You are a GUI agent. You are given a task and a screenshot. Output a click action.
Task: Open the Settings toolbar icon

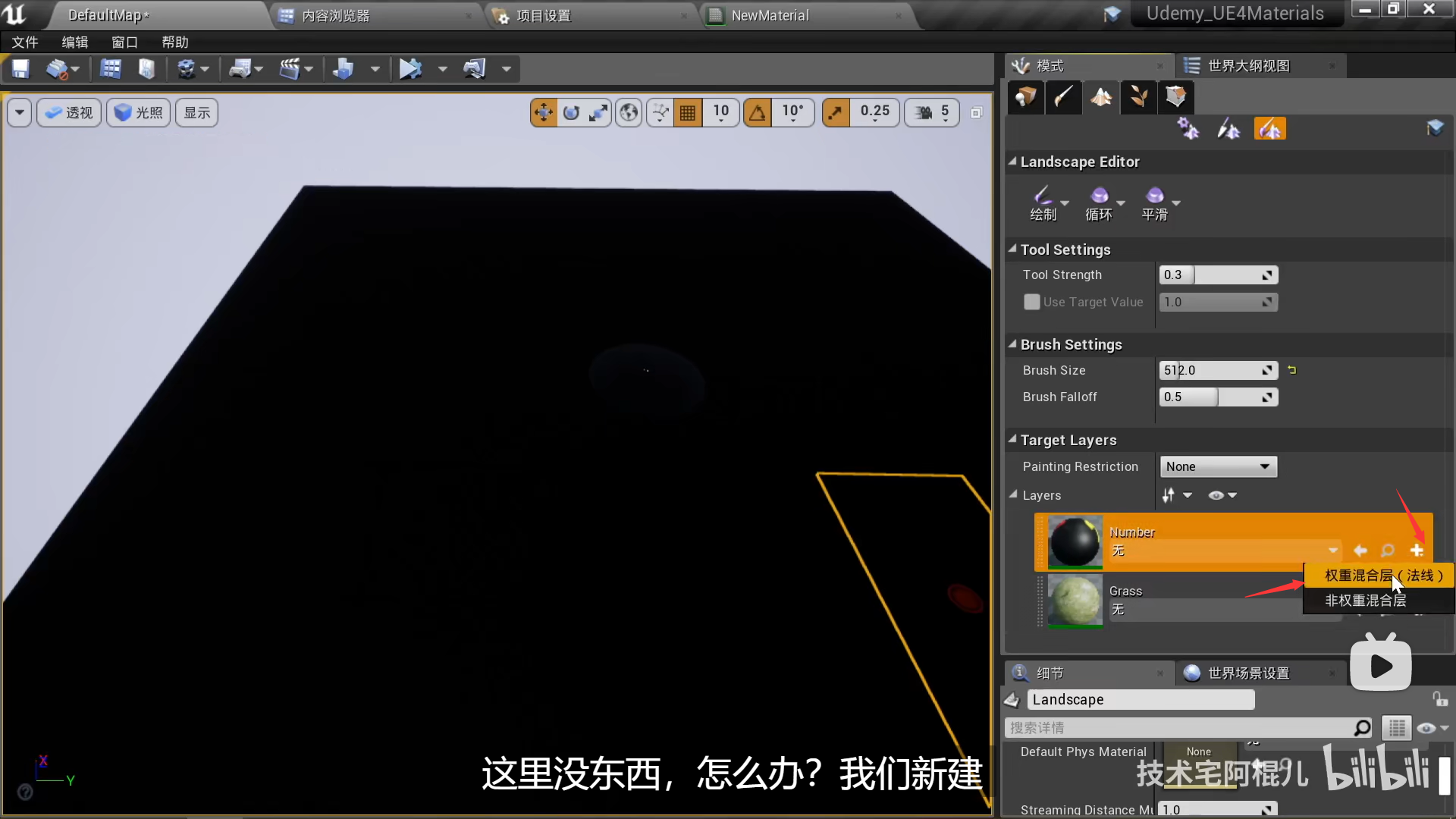pos(187,69)
